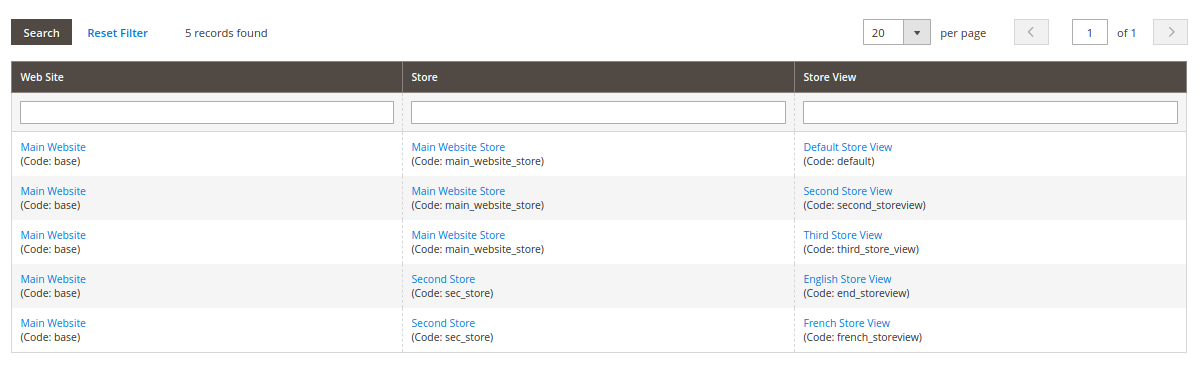
Task: Focus the Web Site filter input
Action: [x=207, y=113]
